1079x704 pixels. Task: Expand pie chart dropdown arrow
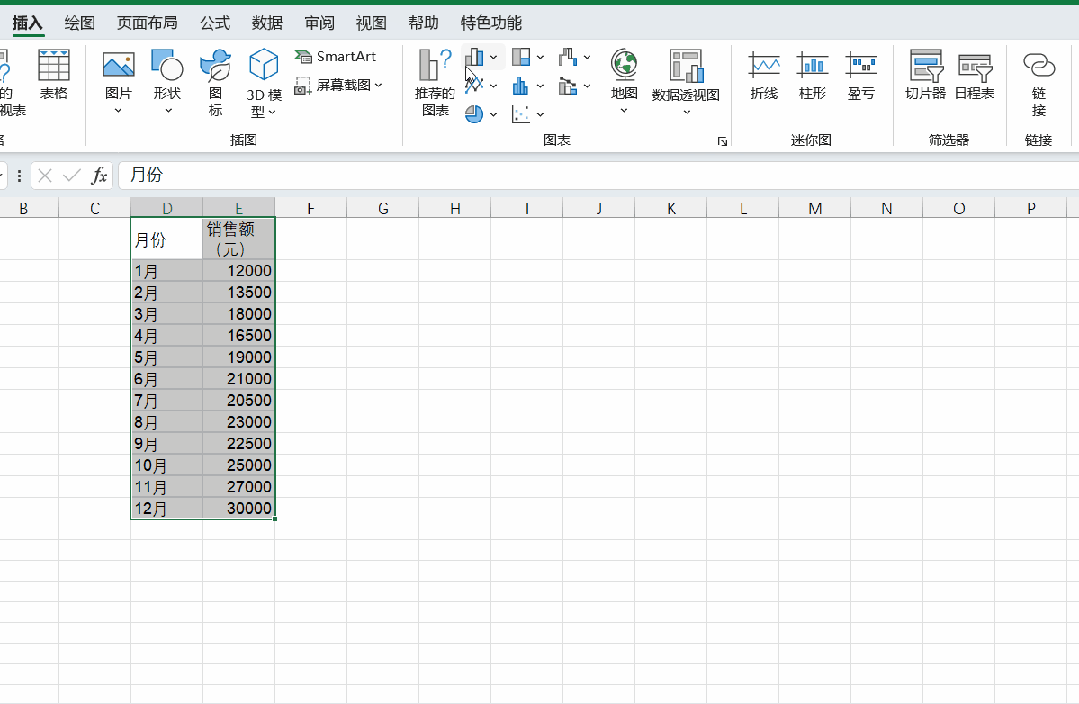493,114
